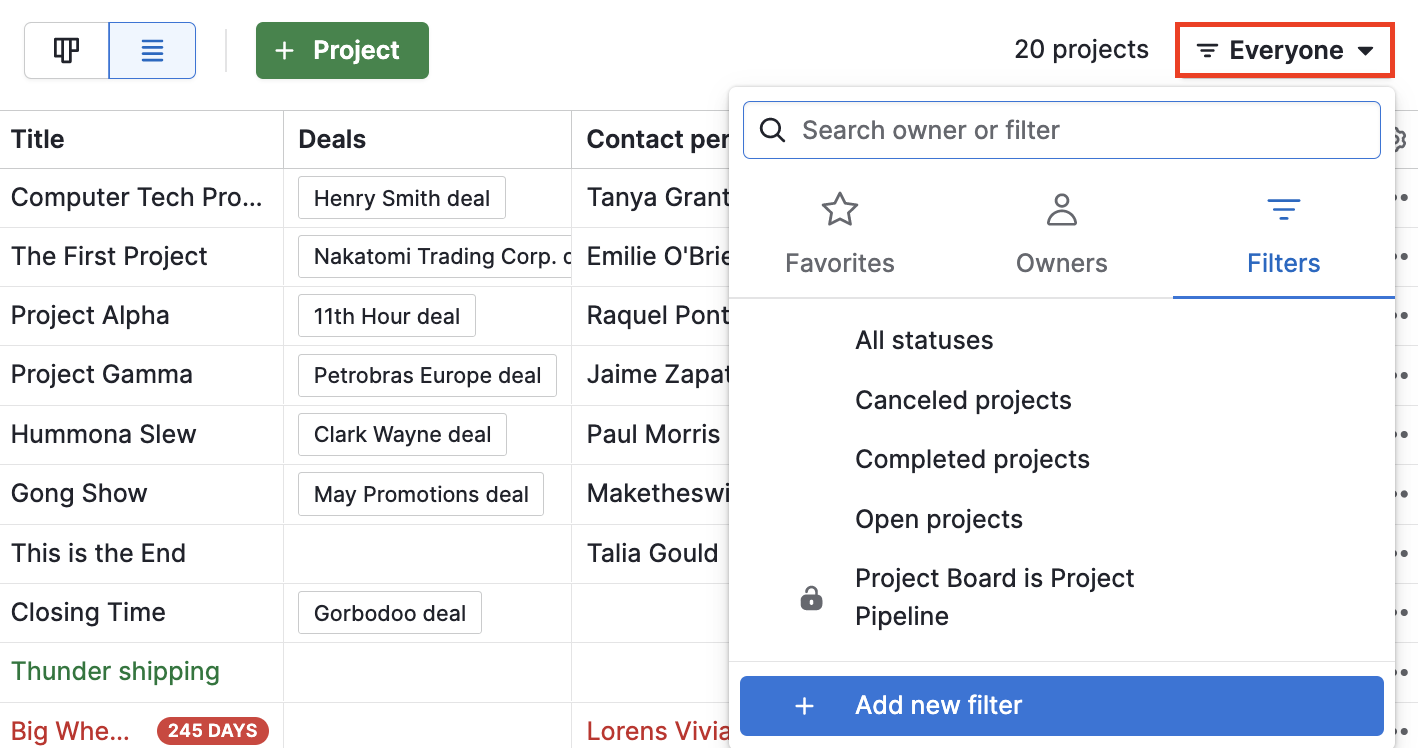Select the Filters funnel icon
This screenshot has width=1418, height=748.
coord(1283,210)
